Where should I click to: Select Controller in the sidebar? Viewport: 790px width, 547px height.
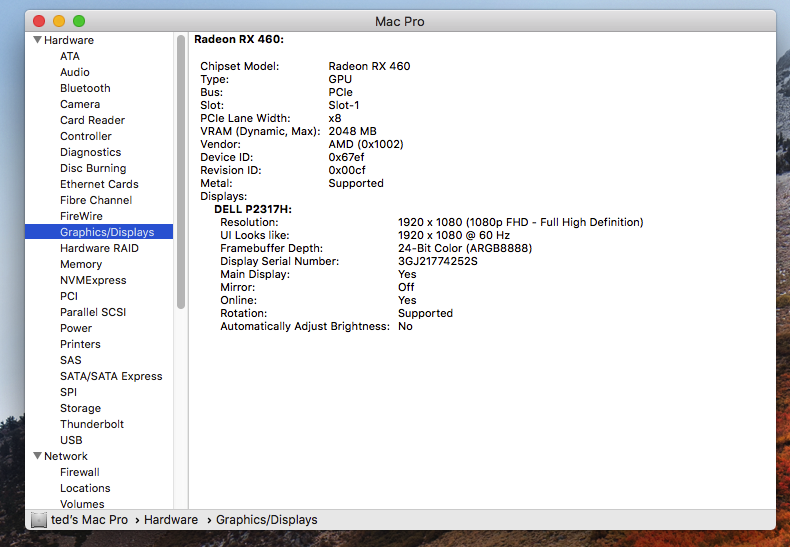pos(86,136)
